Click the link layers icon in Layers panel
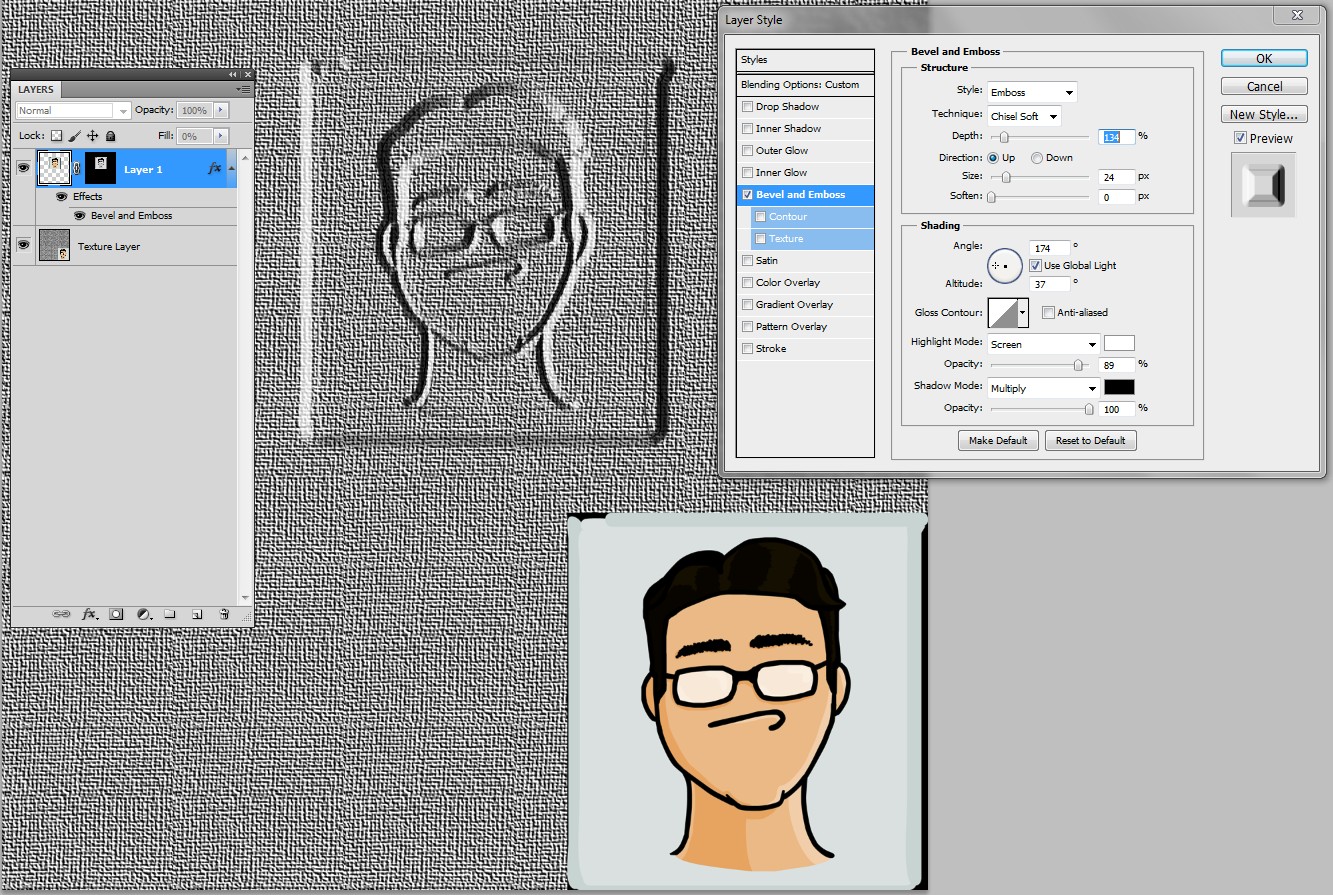Viewport: 1333px width, 895px height. point(61,614)
